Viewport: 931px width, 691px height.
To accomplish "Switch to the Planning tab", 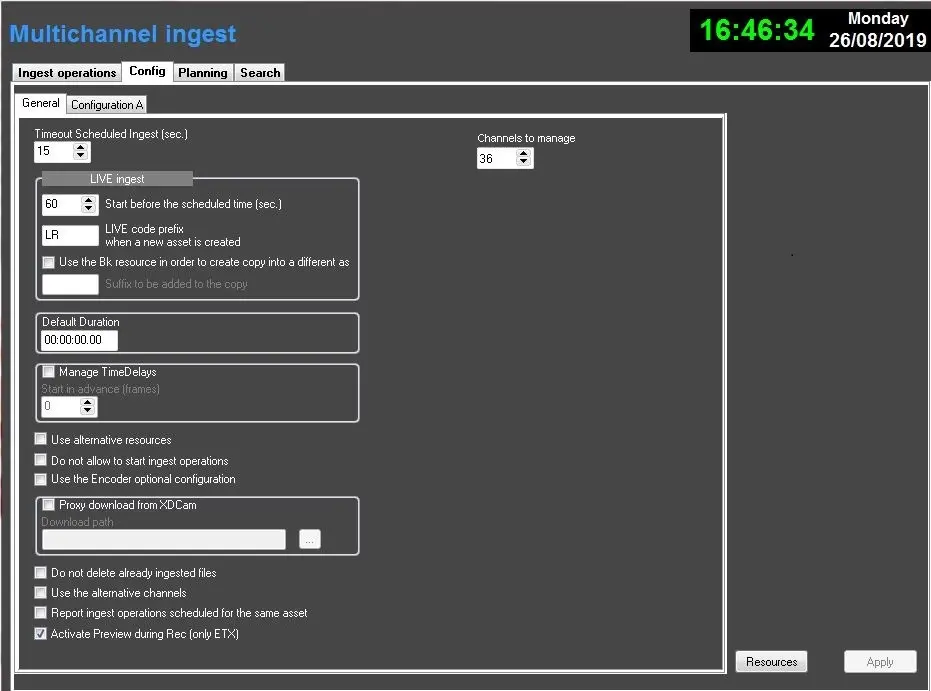I will click(x=203, y=73).
